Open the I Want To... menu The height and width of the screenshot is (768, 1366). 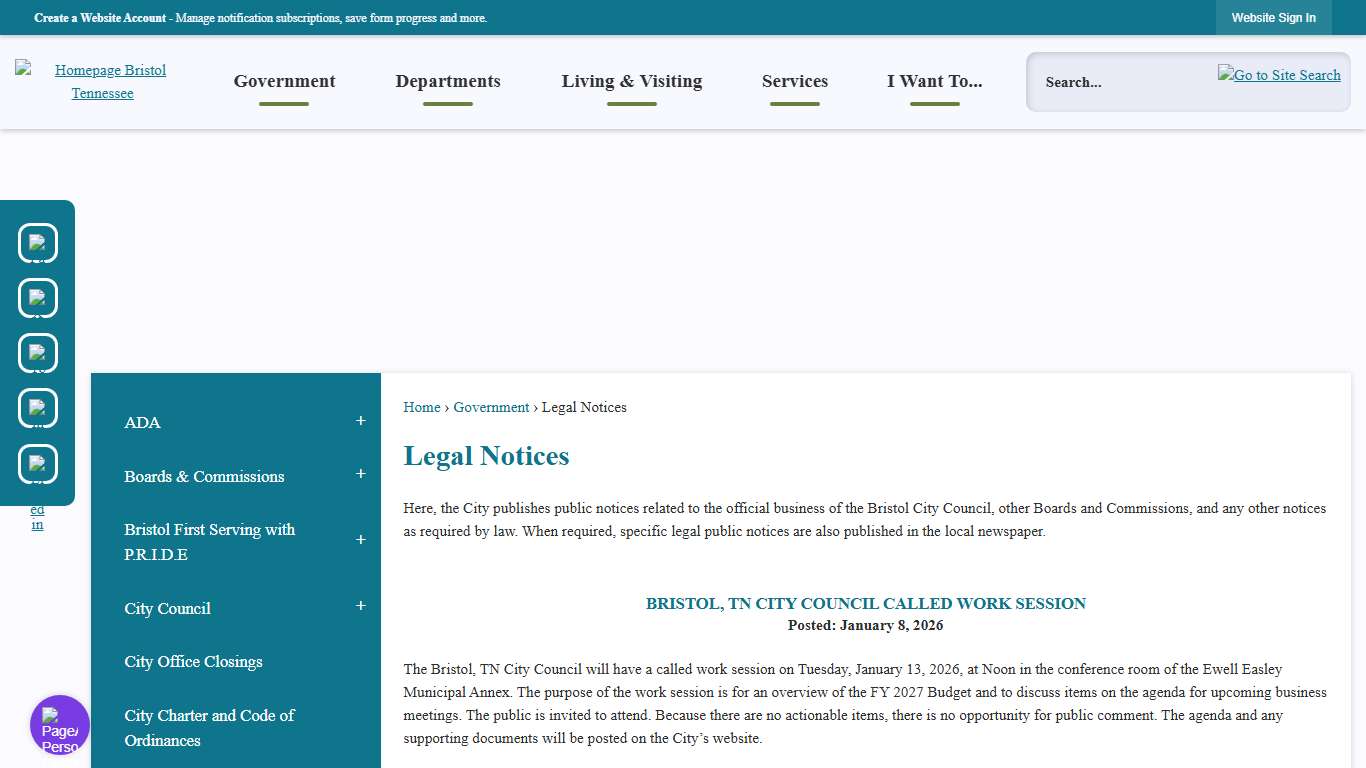(934, 81)
